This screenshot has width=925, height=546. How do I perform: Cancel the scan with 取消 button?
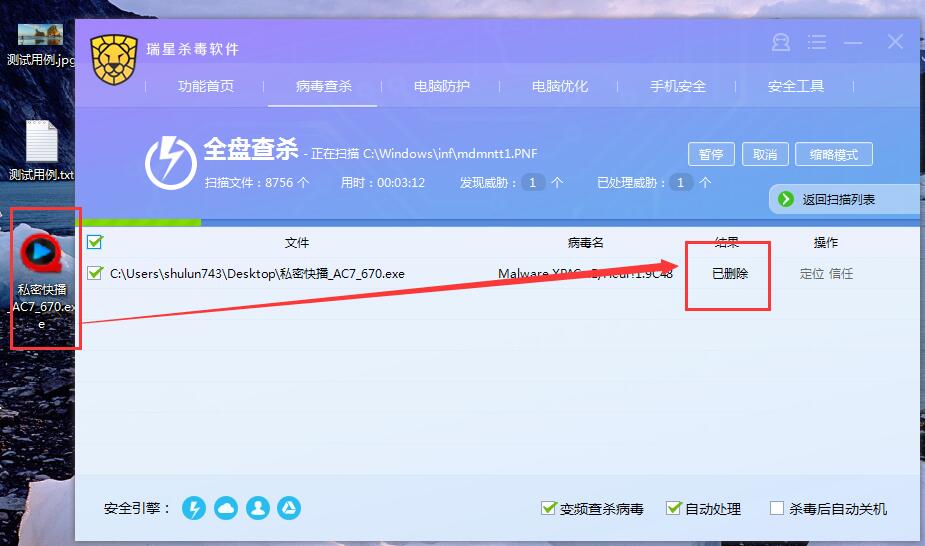765,154
